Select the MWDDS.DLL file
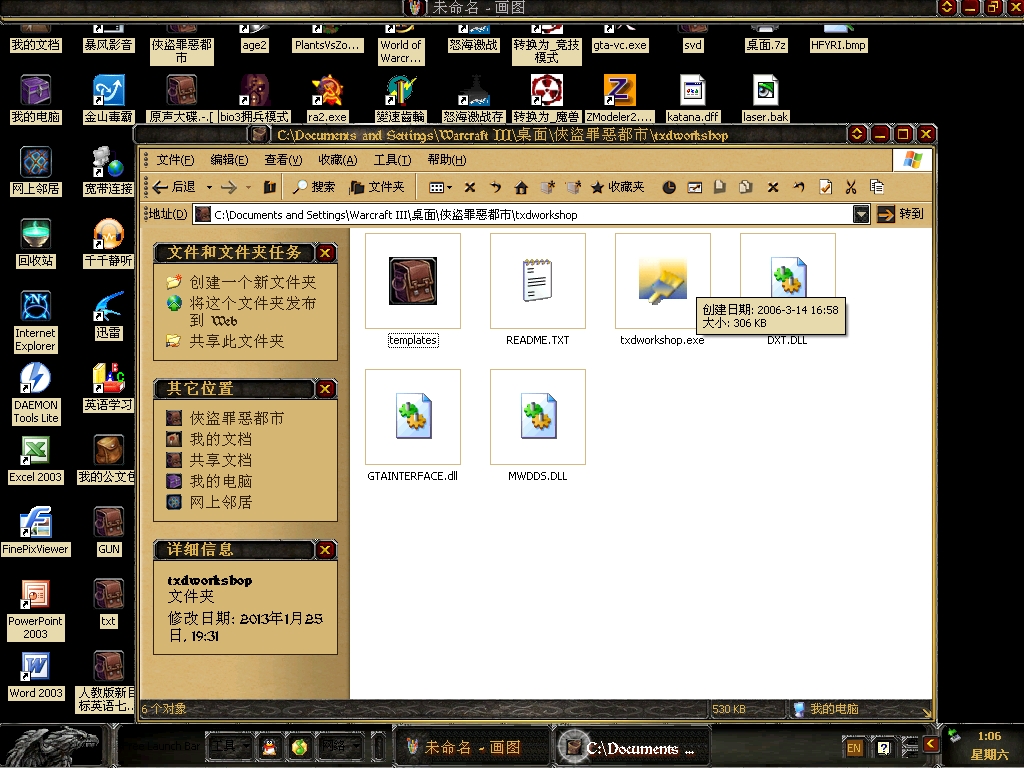 click(x=537, y=417)
